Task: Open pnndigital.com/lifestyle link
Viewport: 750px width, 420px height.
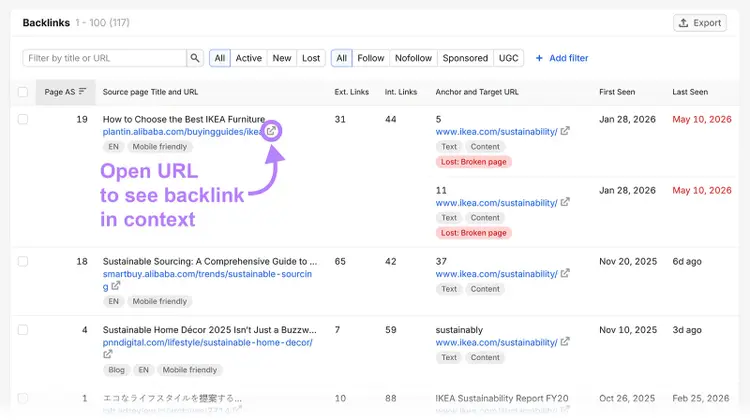Action: (208, 343)
